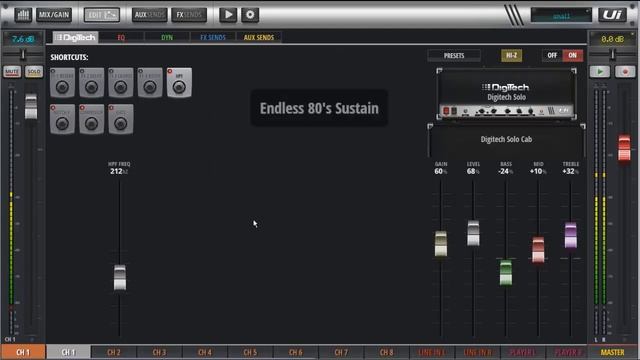
Task: Click the 7.6 dB channel level readout
Action: pos(23,39)
